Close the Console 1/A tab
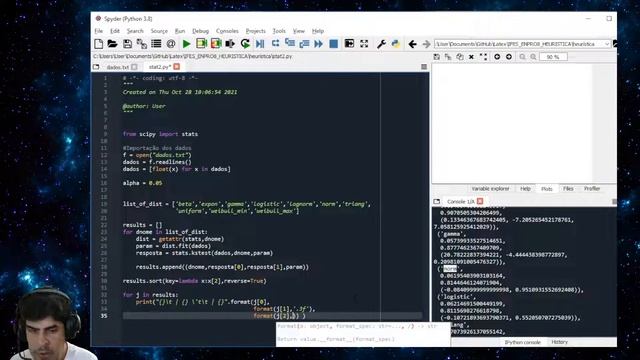Screen dimensions: 640x360 point(480,201)
